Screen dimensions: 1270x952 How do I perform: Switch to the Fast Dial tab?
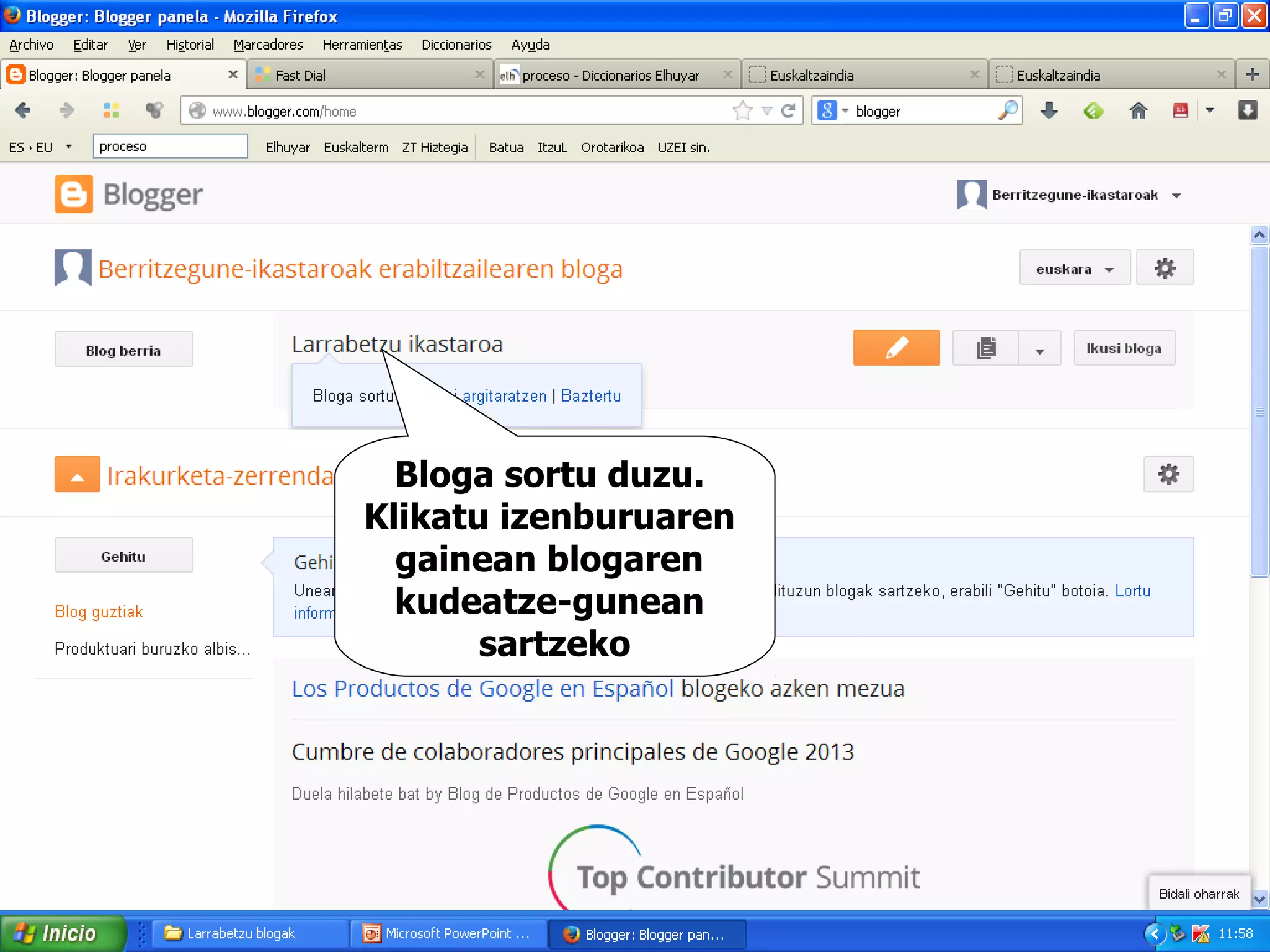click(x=370, y=75)
